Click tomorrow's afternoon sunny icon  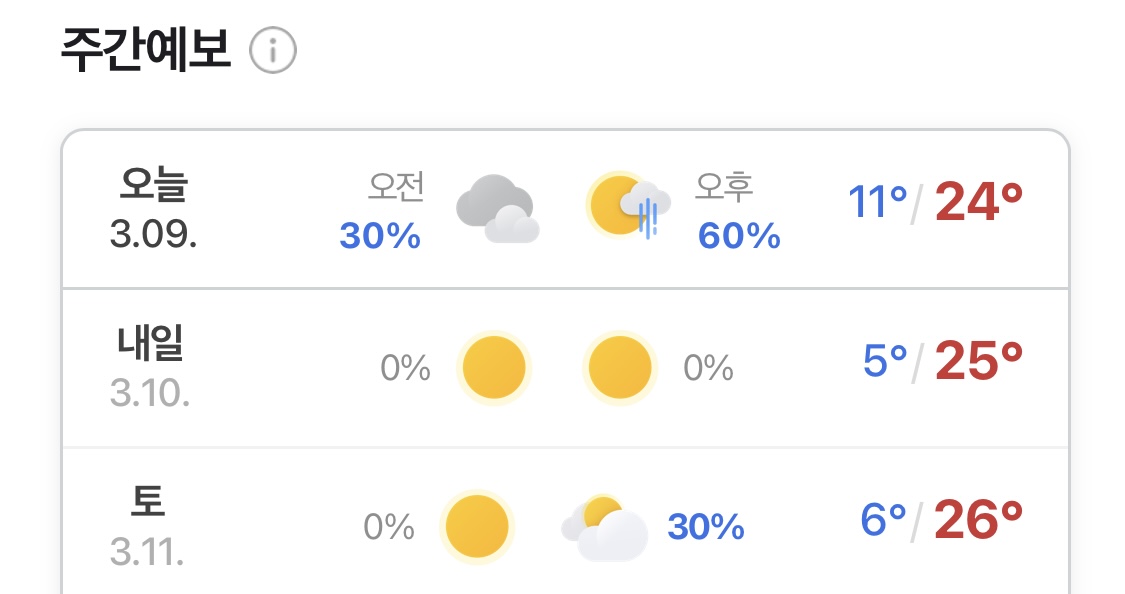pos(620,367)
